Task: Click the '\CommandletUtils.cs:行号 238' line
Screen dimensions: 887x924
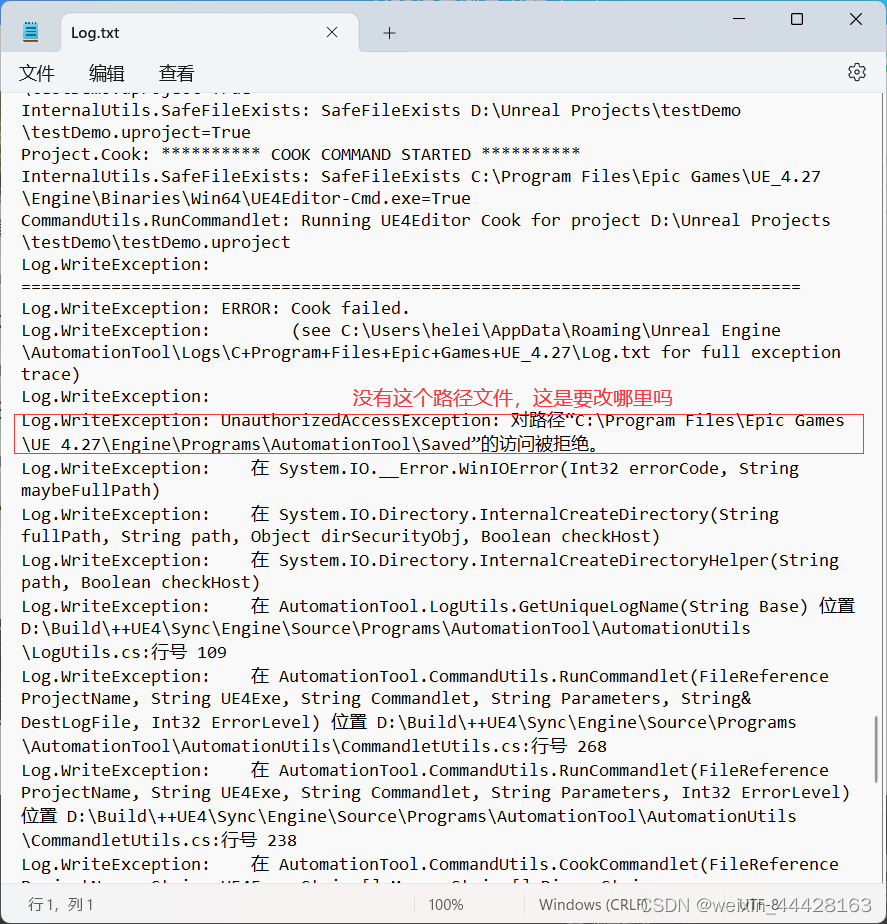Action: (159, 840)
